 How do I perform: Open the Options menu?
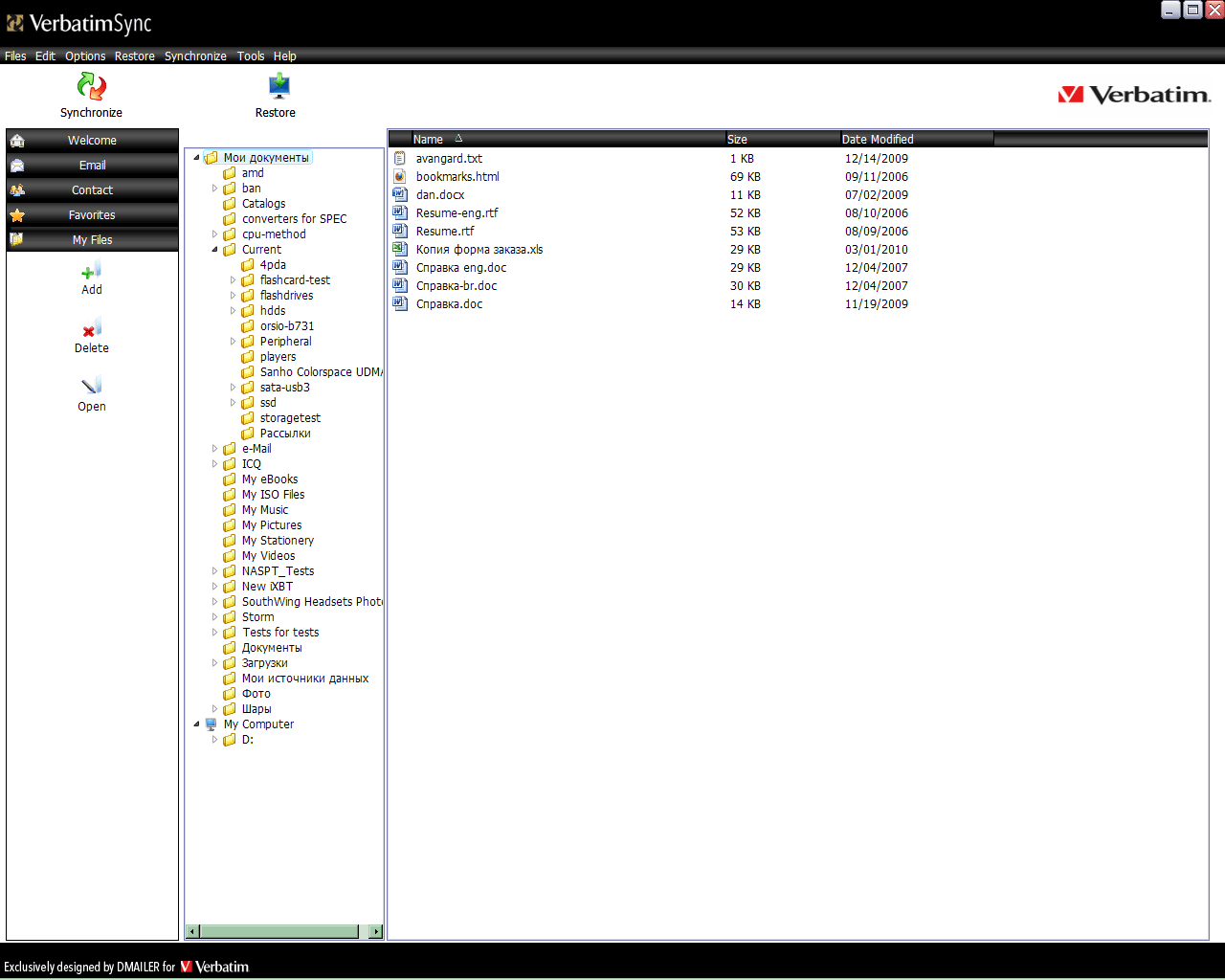pos(85,56)
